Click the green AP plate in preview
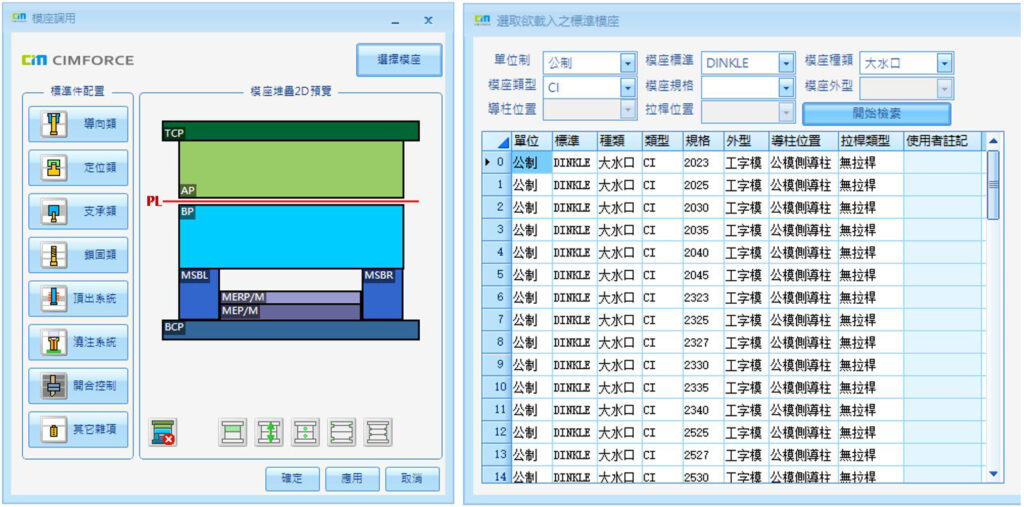 [290, 168]
